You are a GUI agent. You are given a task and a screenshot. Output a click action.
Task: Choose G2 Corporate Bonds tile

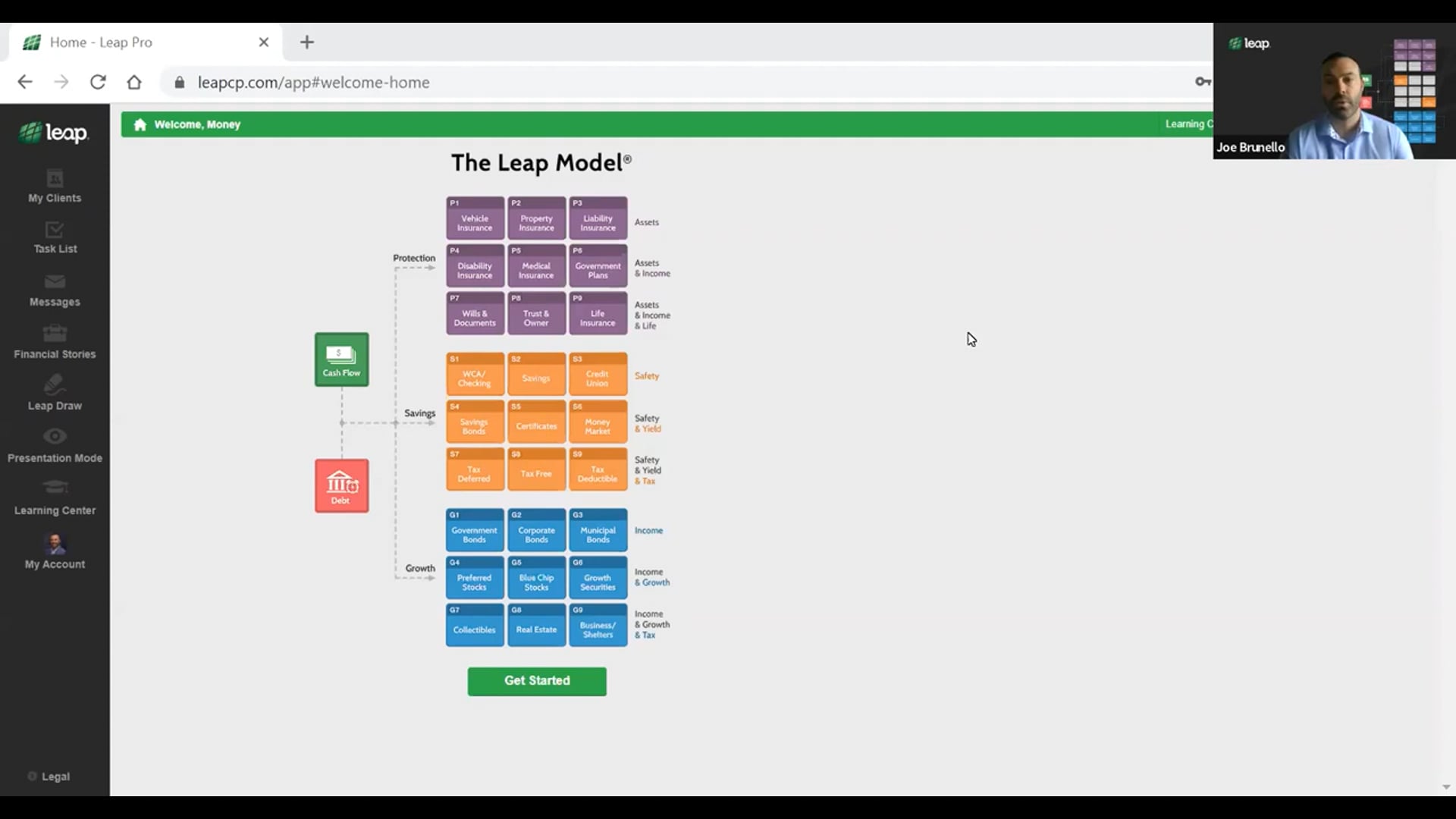click(x=537, y=530)
